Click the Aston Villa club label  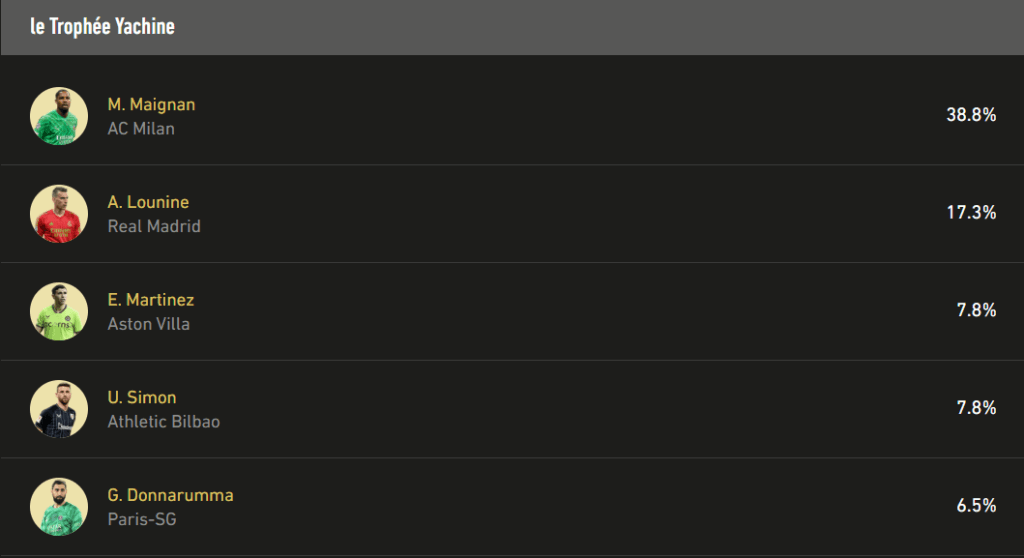[148, 324]
